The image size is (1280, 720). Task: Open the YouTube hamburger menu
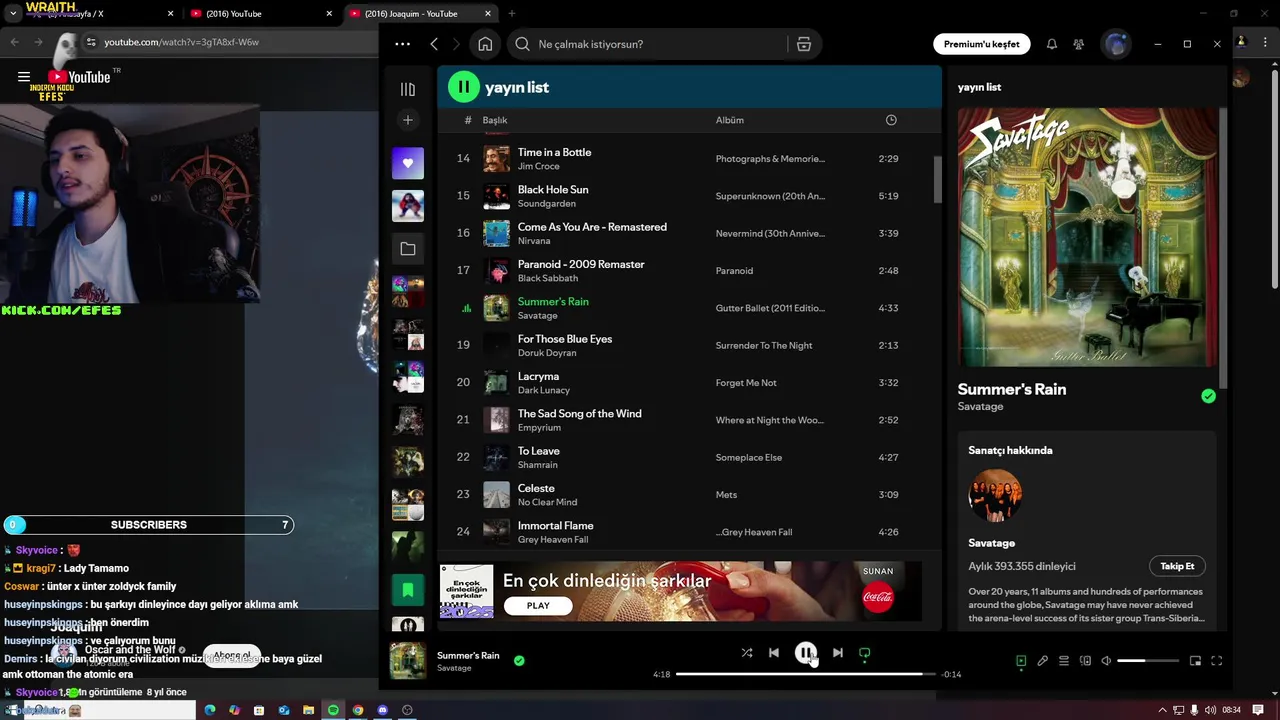click(24, 77)
